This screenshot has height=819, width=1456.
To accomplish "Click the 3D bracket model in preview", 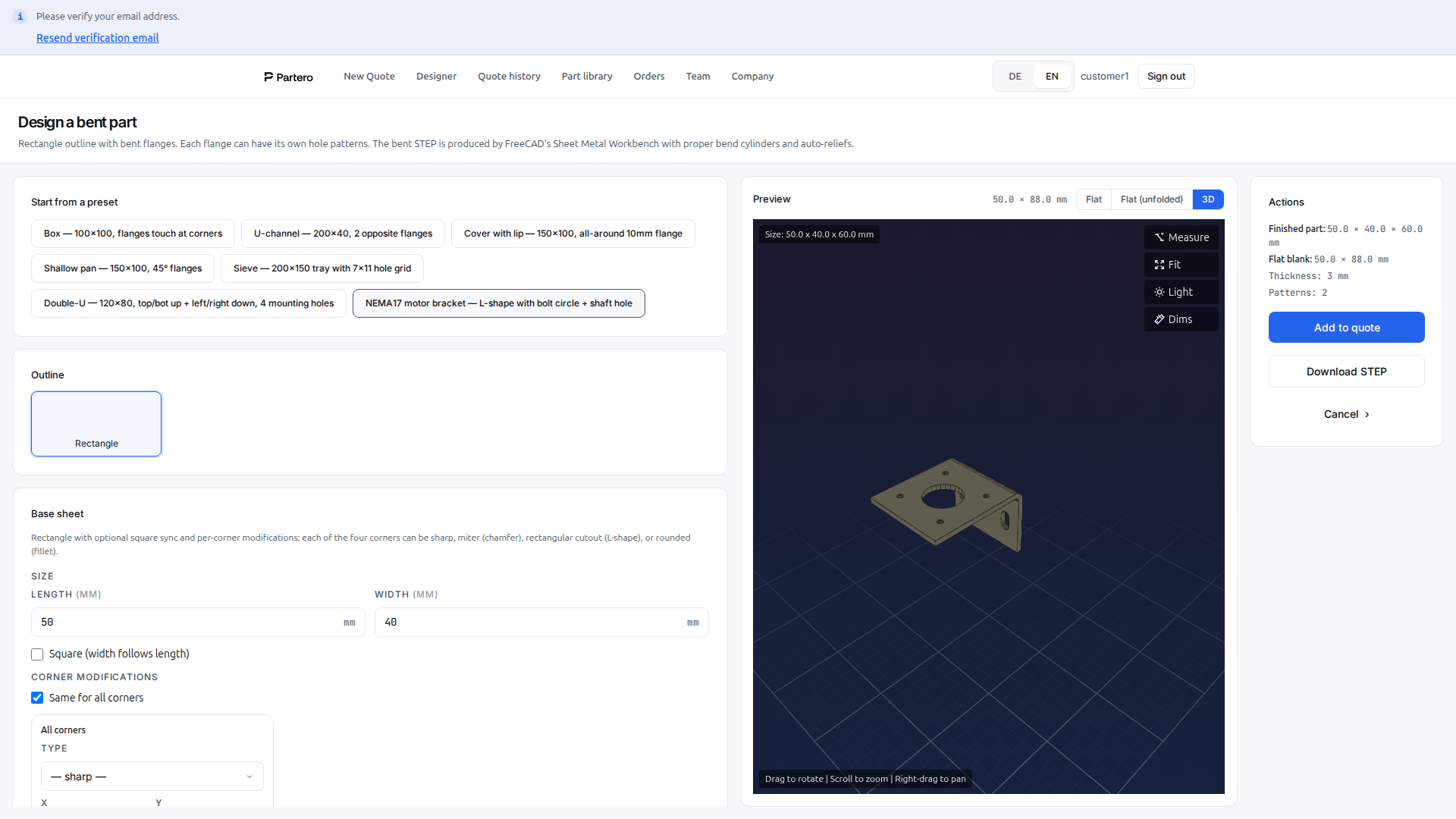I will (x=946, y=504).
